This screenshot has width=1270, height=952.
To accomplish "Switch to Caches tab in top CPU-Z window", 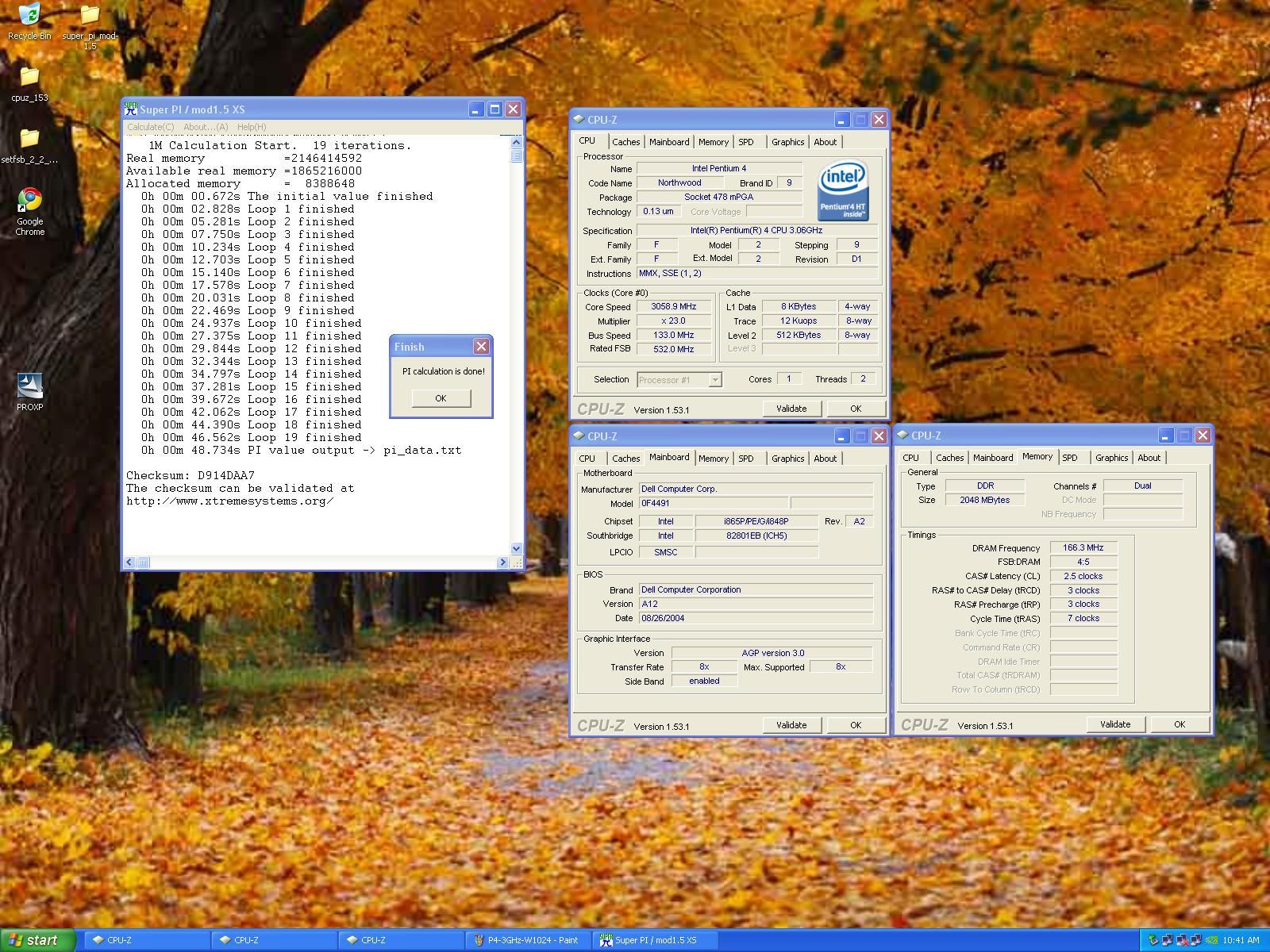I will click(625, 142).
